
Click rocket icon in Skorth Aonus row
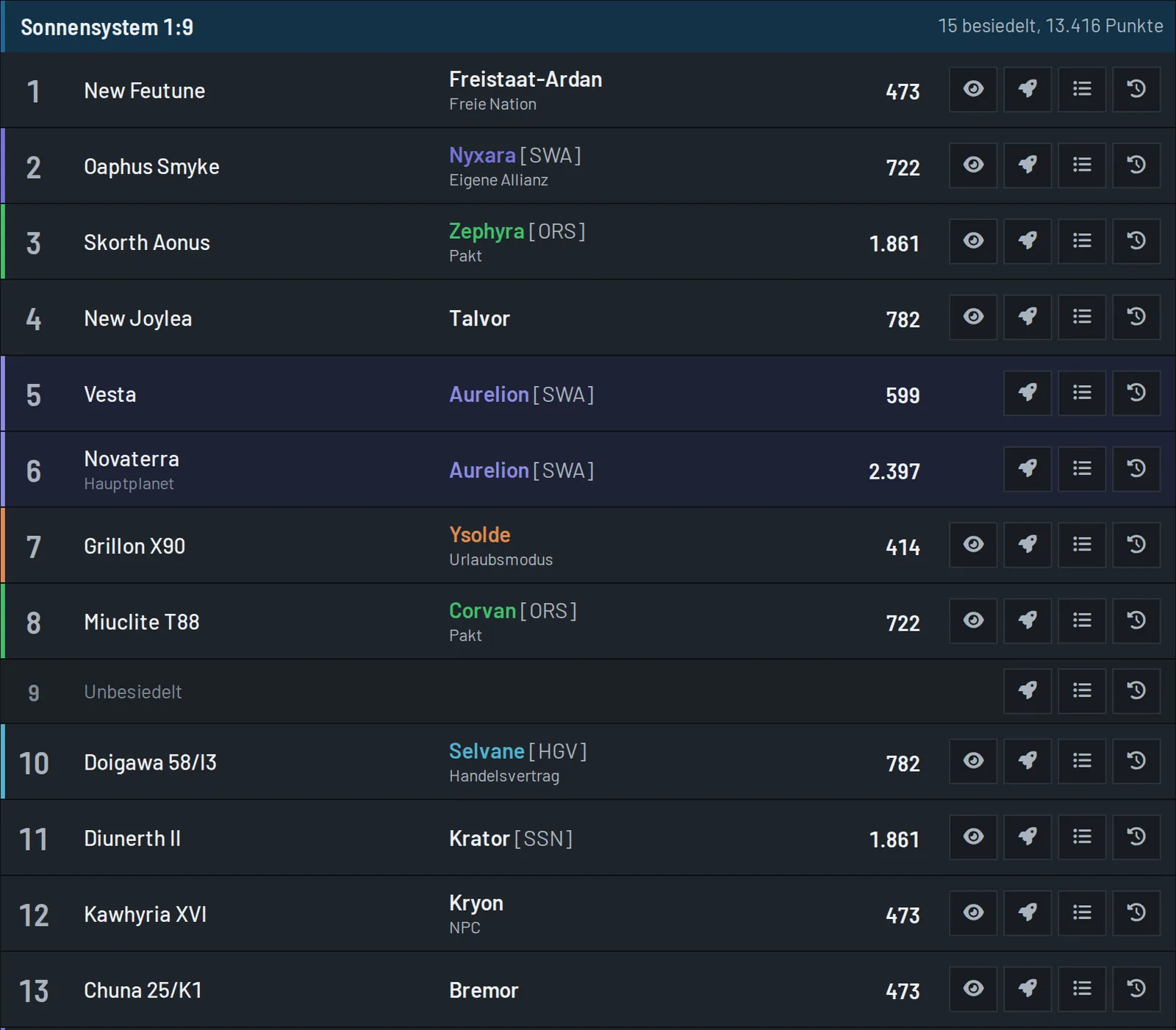click(x=1028, y=240)
